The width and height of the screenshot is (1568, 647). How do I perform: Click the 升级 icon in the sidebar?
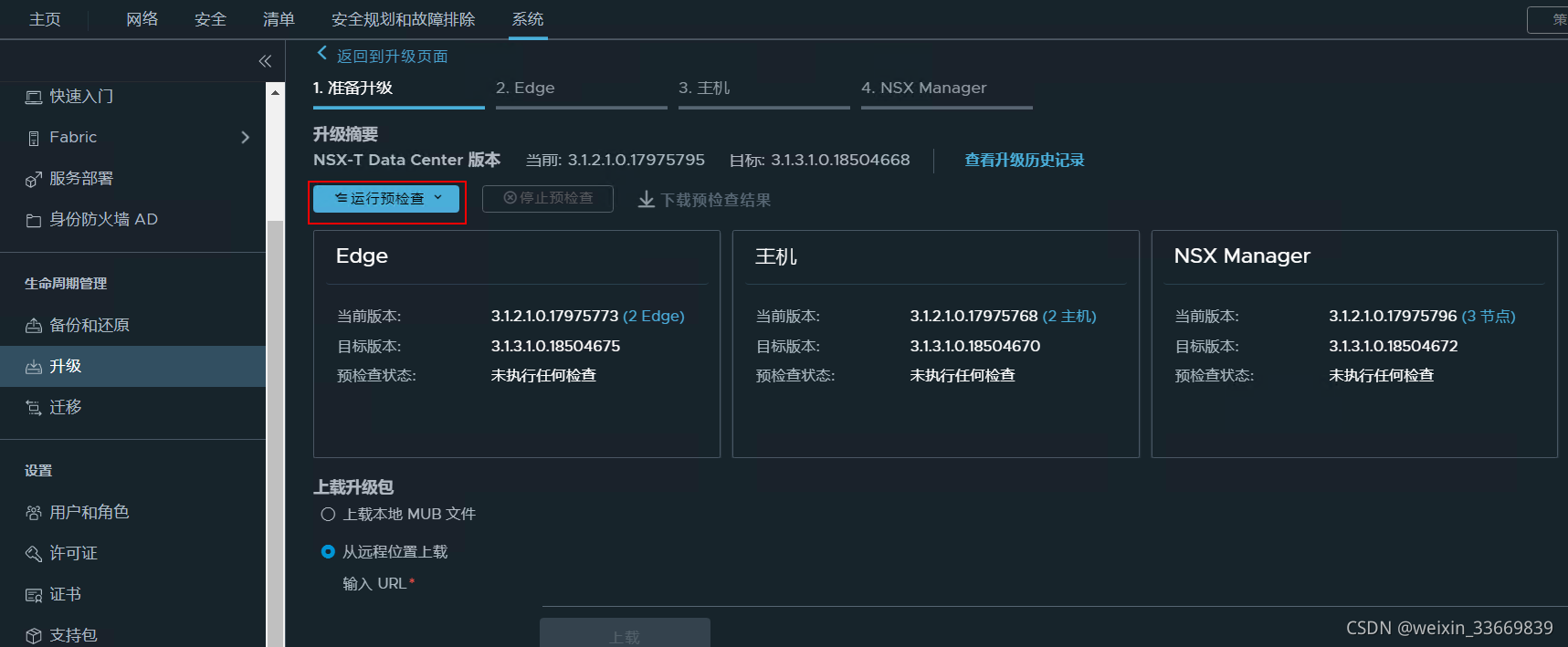[34, 367]
